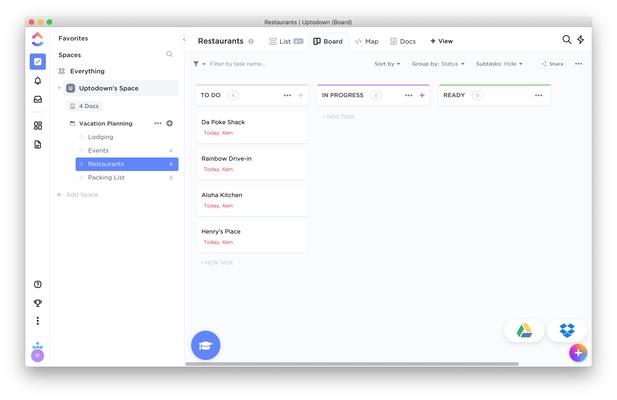Open the Inbox tray icon
The height and width of the screenshot is (400, 617).
pos(38,100)
